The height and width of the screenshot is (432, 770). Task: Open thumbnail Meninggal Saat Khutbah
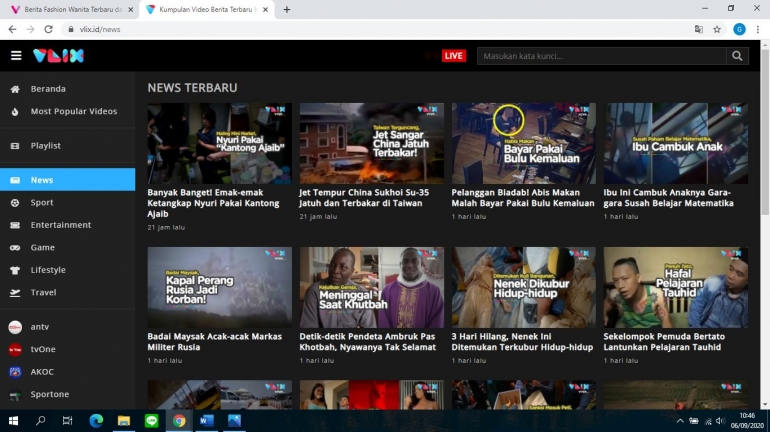(372, 287)
